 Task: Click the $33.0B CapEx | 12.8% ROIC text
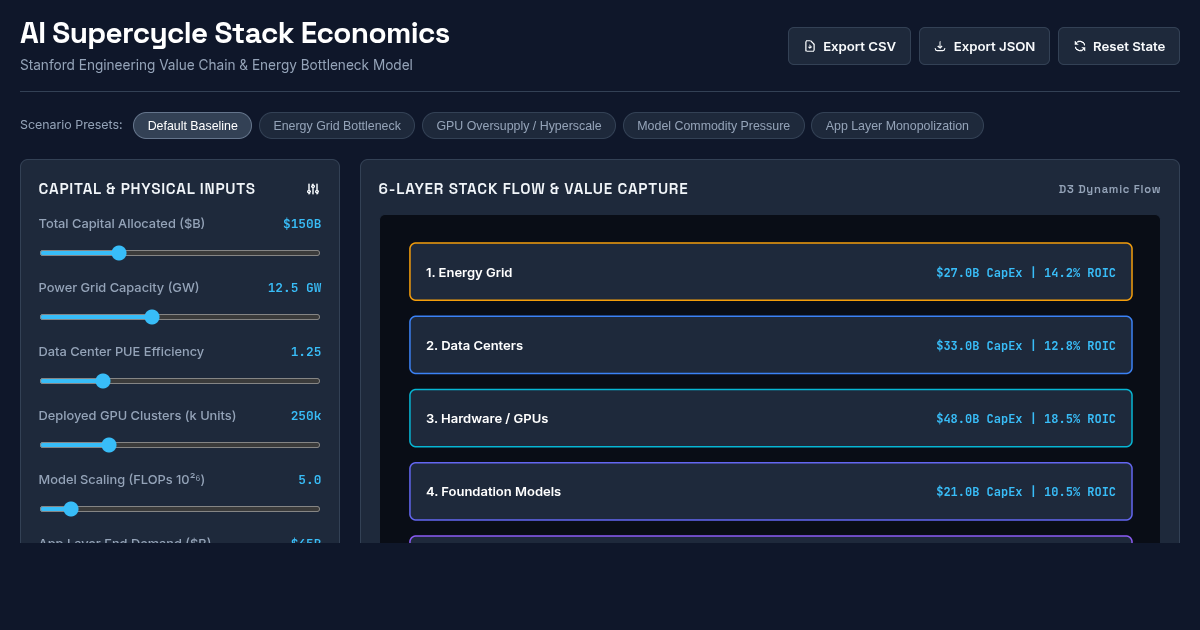[x=1026, y=346]
